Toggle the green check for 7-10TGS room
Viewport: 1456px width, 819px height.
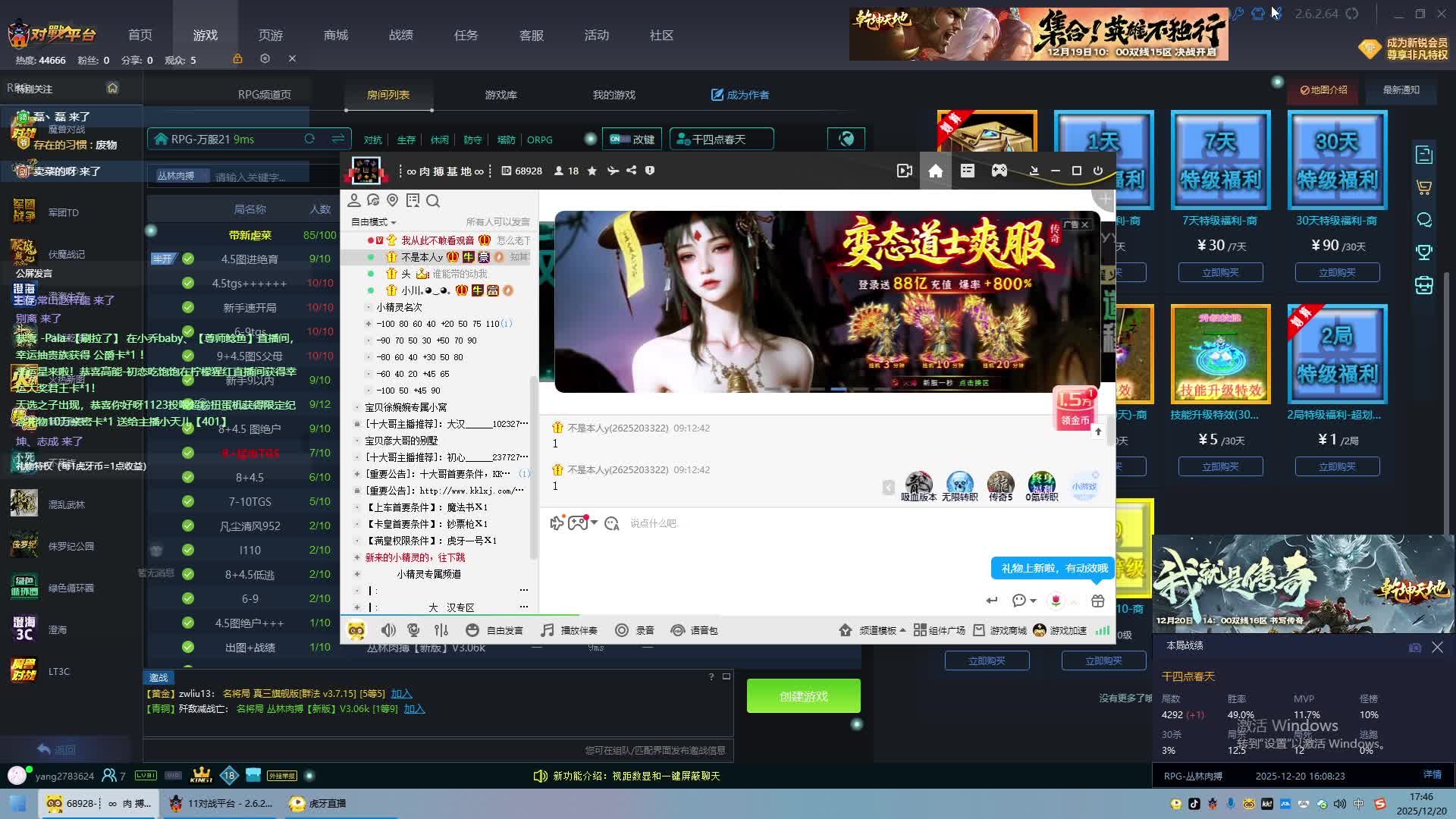(187, 501)
